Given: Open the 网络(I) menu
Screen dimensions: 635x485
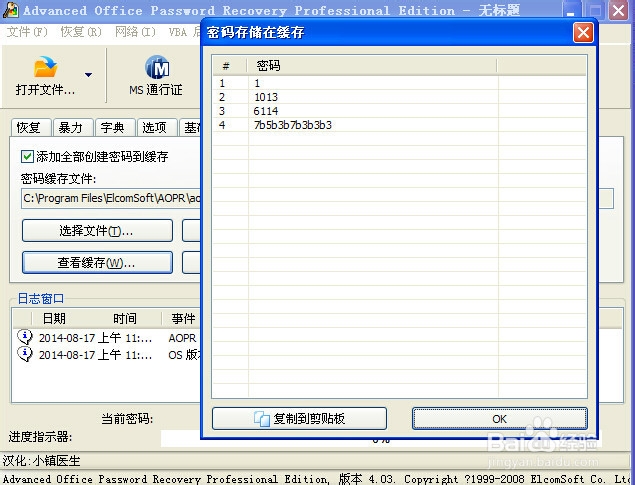Looking at the screenshot, I should tap(135, 32).
